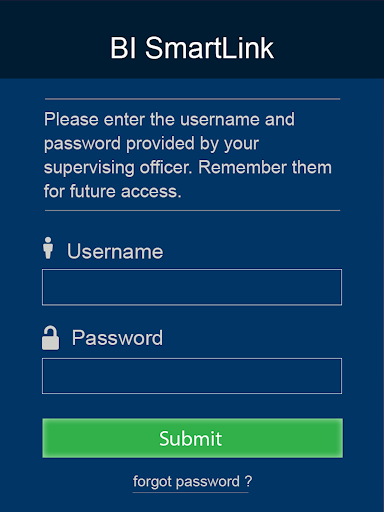The width and height of the screenshot is (384, 512).
Task: Click the divider line below the instructions
Action: (x=192, y=211)
